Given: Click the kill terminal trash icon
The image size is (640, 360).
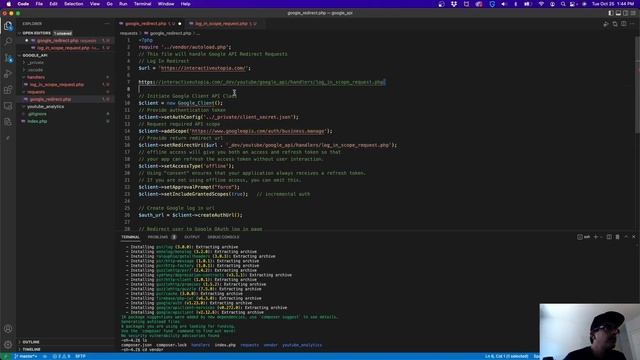Looking at the screenshot, I should (617, 237).
